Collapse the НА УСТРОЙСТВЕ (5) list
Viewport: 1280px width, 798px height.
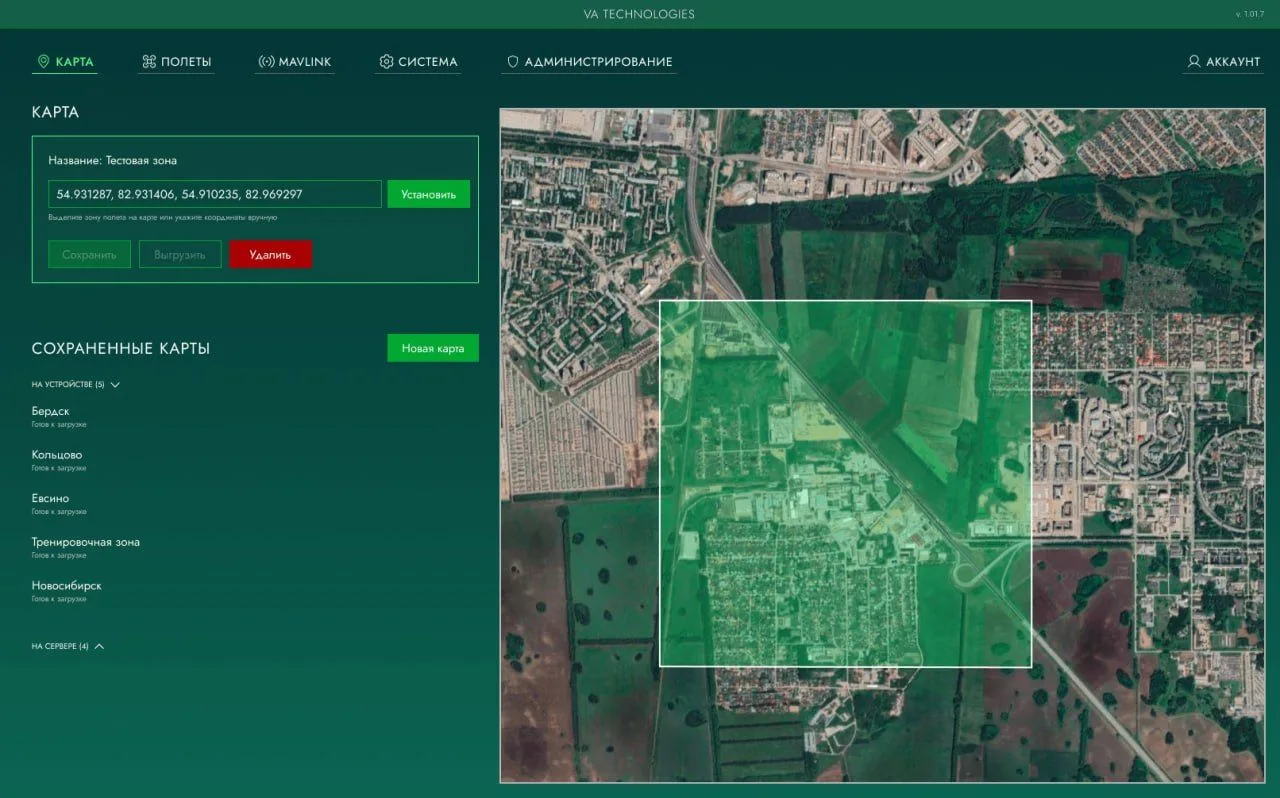click(x=76, y=384)
